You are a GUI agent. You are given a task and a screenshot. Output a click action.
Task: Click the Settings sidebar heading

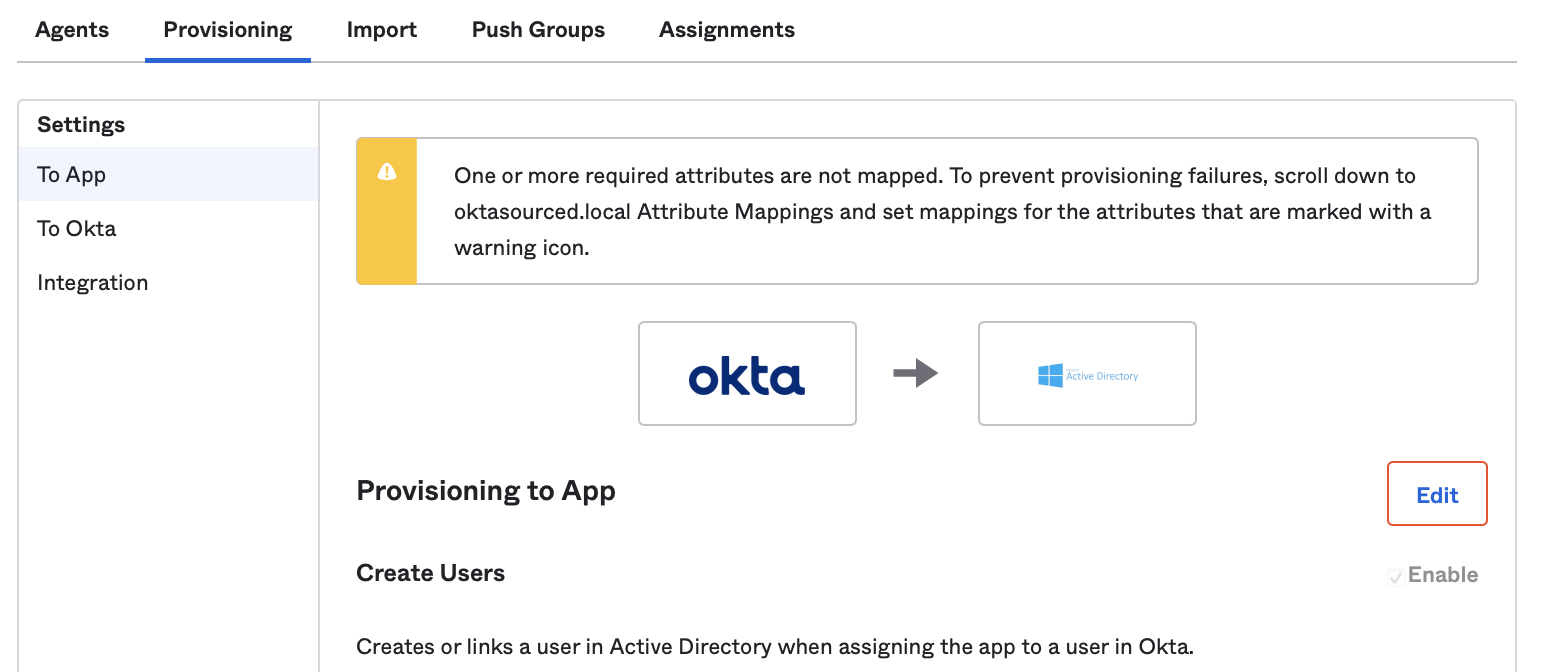click(81, 124)
